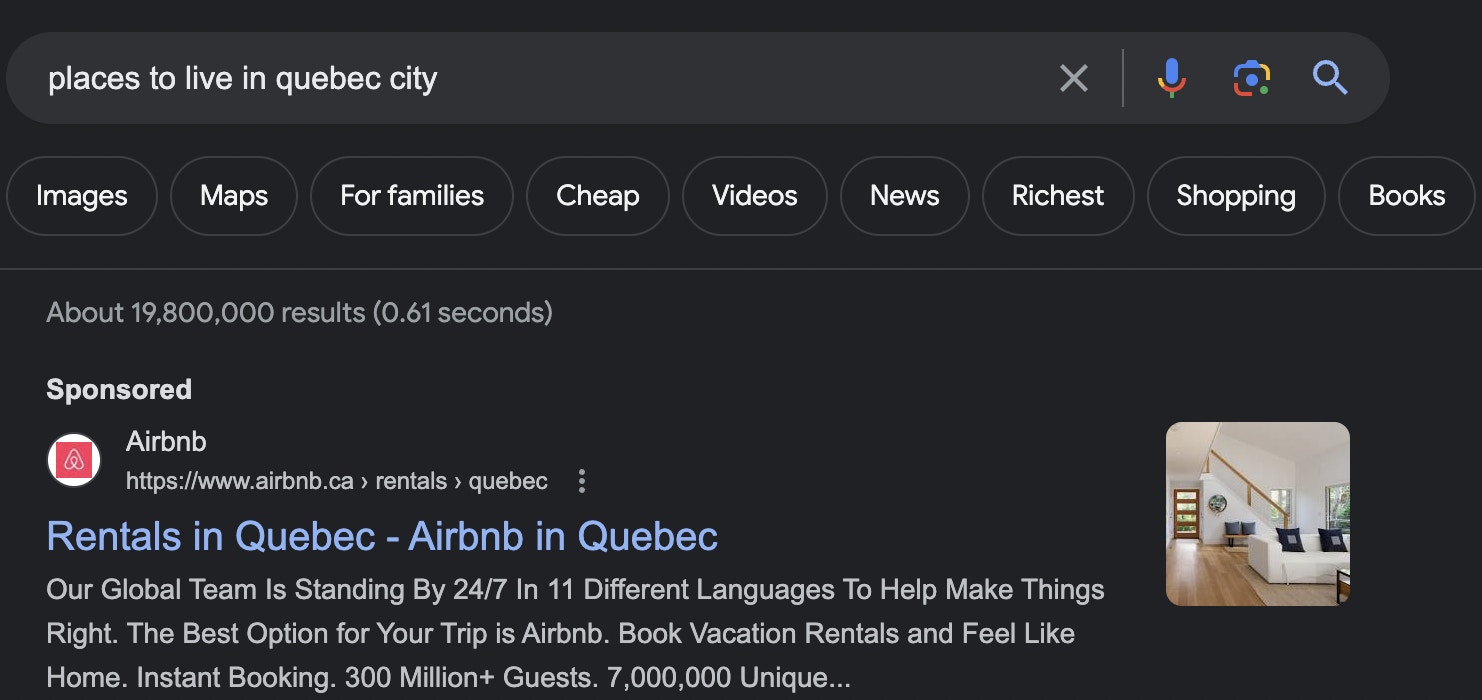
Task: Switch to Videos results tab
Action: (x=755, y=196)
